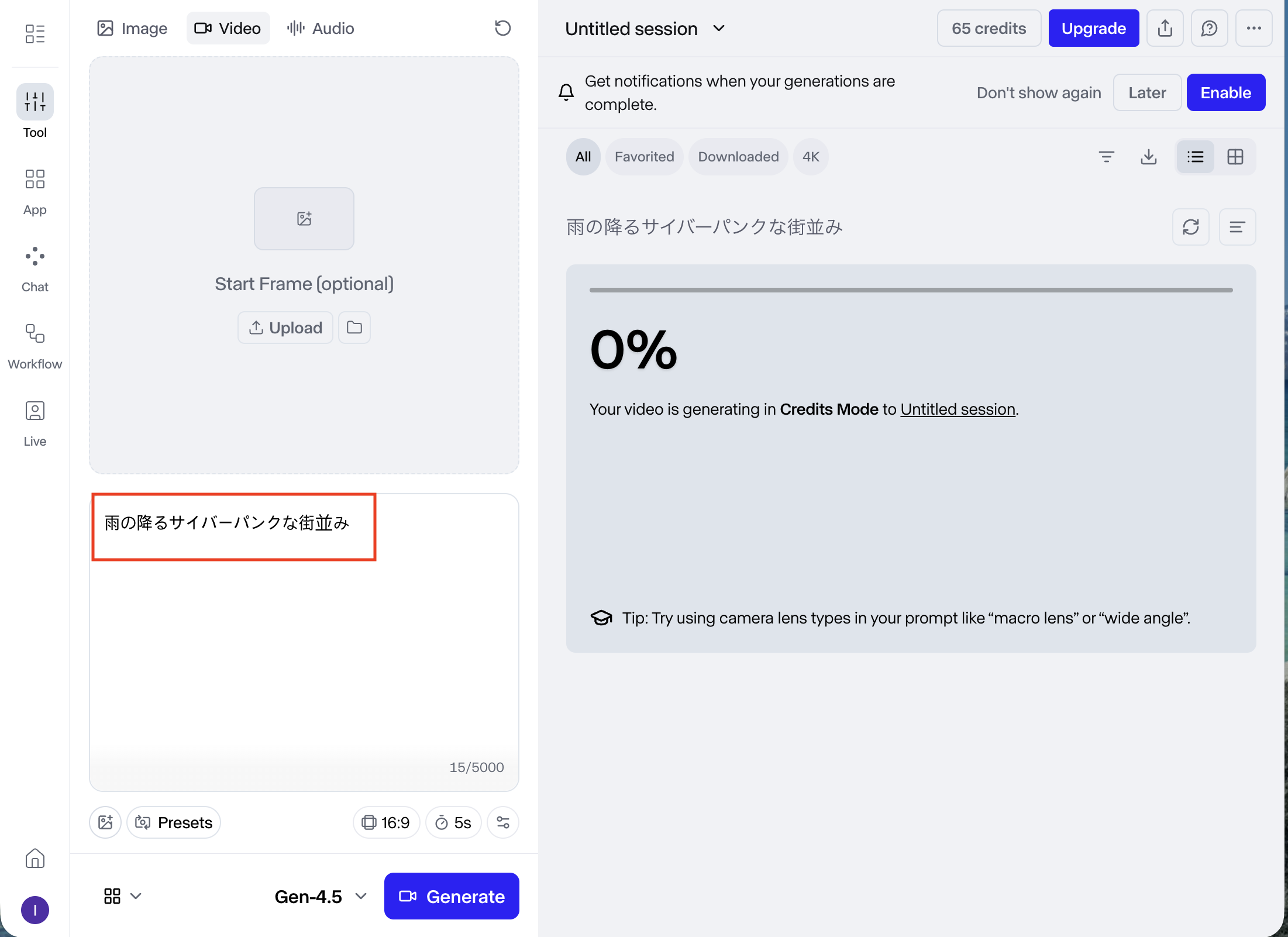Open the 16:9 aspect ratio selector

(x=385, y=822)
